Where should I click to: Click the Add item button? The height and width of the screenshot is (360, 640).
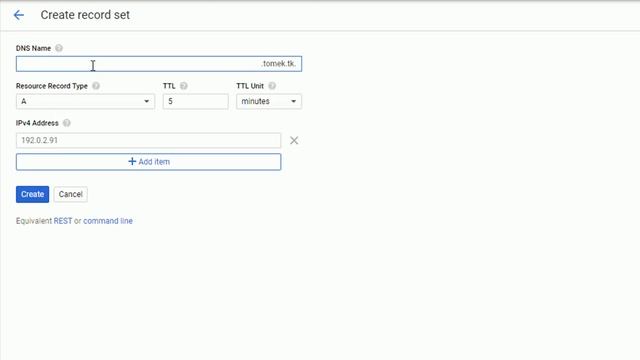149,162
